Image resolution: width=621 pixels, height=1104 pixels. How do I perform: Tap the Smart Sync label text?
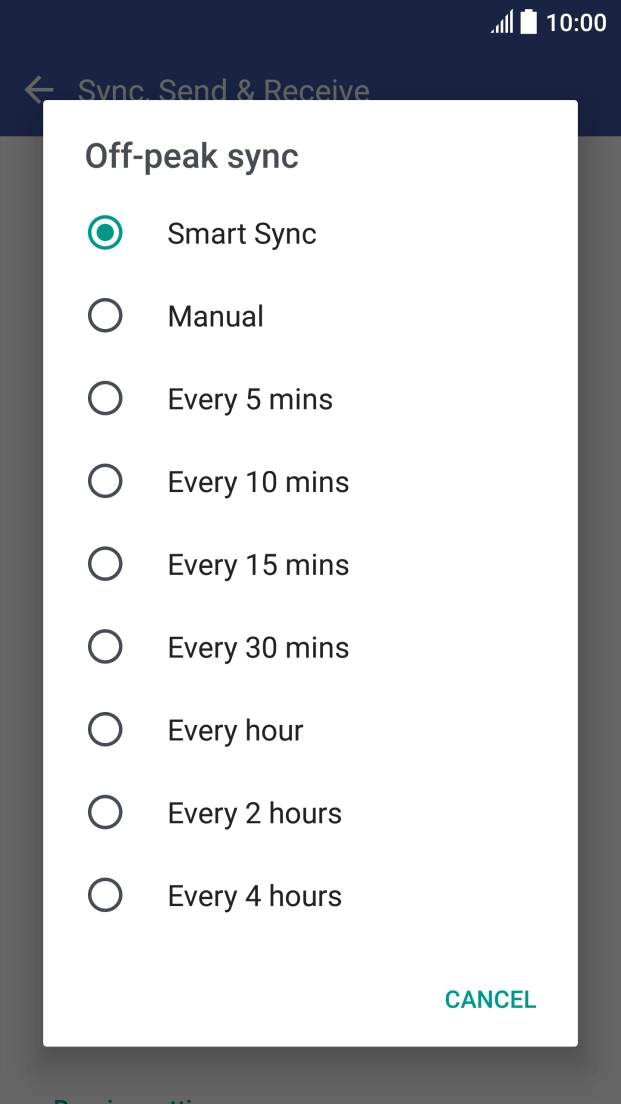tap(241, 233)
